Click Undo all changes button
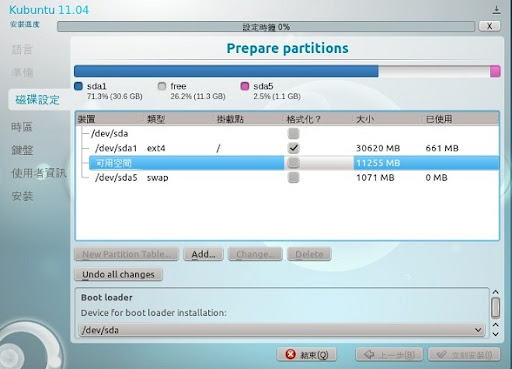Screen dimensions: 512x369 tap(118, 275)
